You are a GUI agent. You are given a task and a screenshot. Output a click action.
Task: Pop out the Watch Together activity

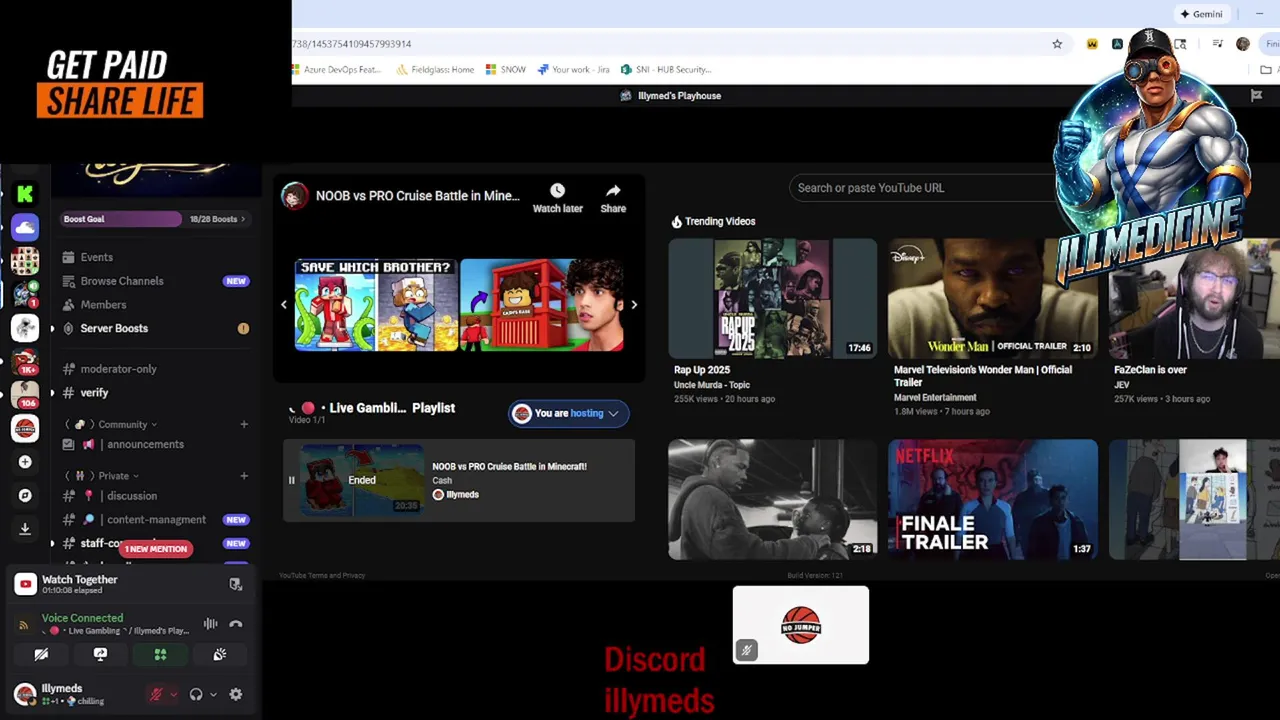(x=236, y=585)
